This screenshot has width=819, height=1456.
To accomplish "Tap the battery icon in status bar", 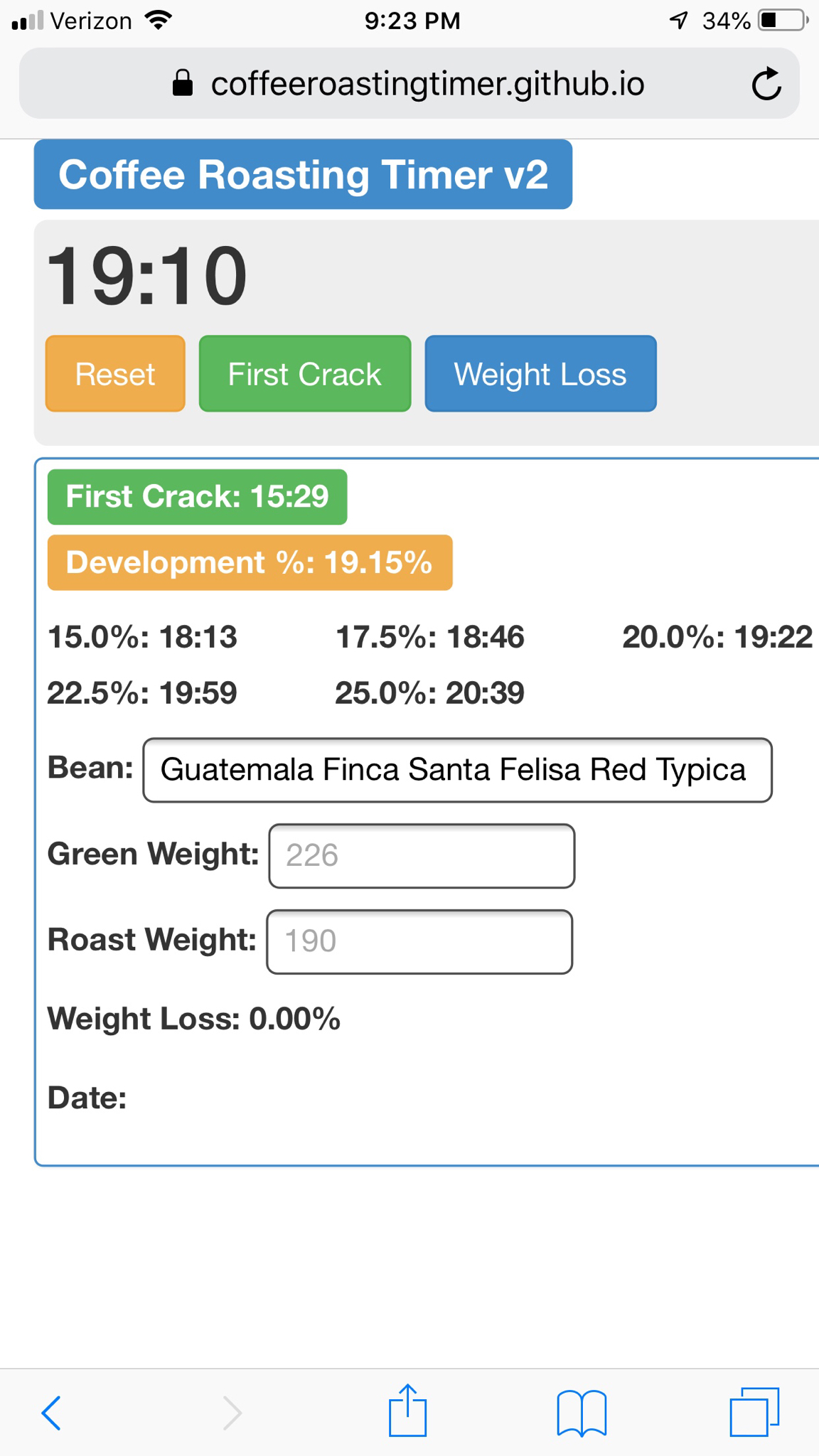I will tap(783, 21).
